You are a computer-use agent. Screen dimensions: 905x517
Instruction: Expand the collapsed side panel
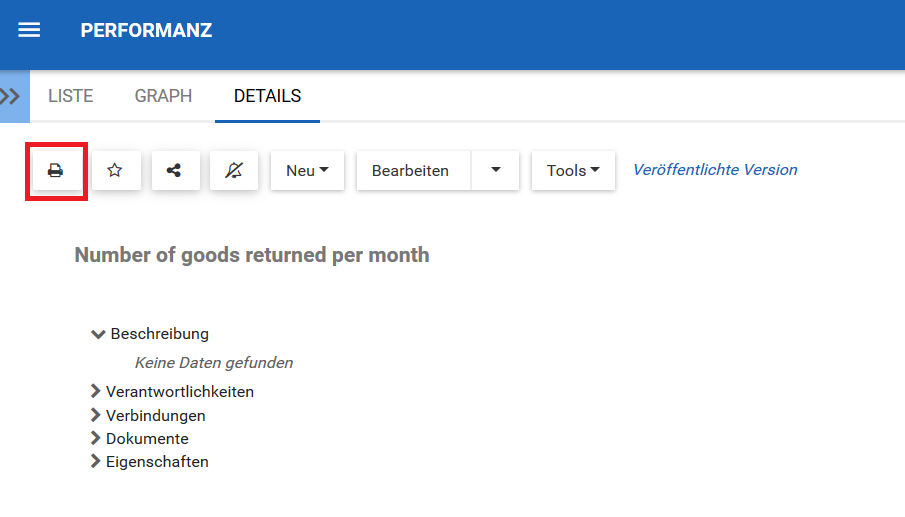(x=13, y=97)
